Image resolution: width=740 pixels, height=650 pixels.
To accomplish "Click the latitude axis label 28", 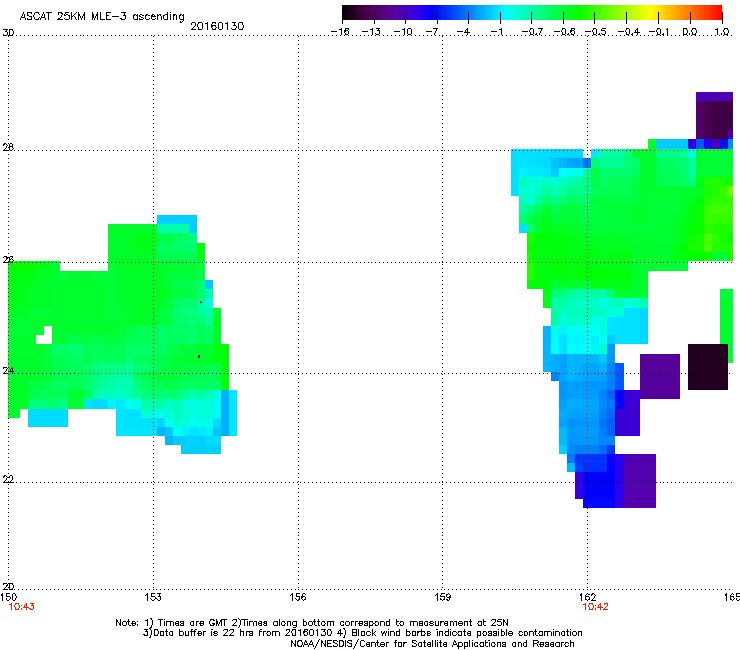I will pyautogui.click(x=8, y=148).
